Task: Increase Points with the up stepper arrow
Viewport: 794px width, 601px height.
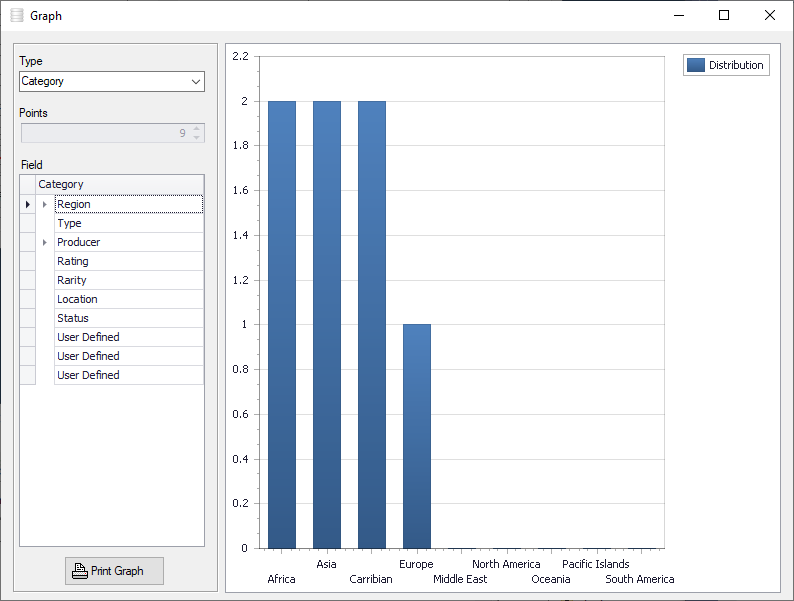Action: pyautogui.click(x=196, y=129)
